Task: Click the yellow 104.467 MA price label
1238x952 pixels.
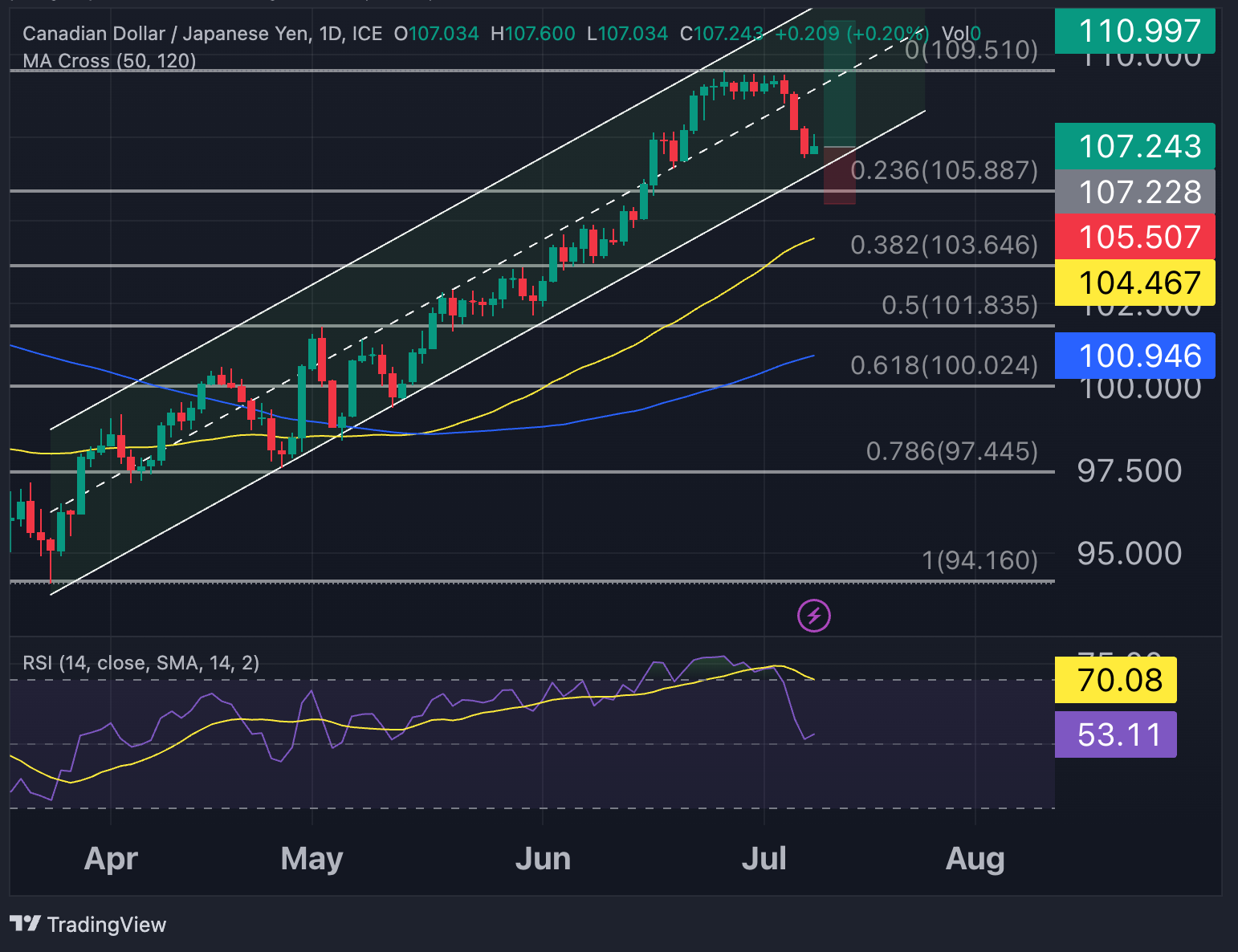Action: [x=1134, y=282]
